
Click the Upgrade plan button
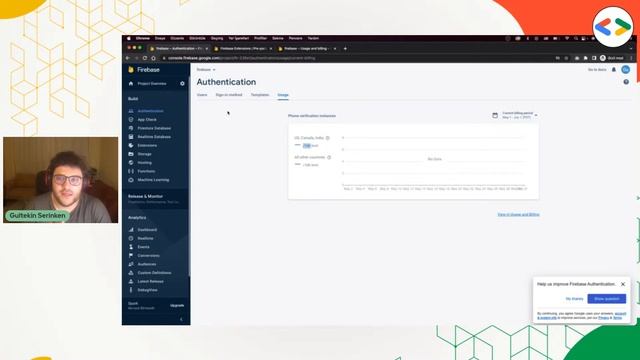[177, 305]
